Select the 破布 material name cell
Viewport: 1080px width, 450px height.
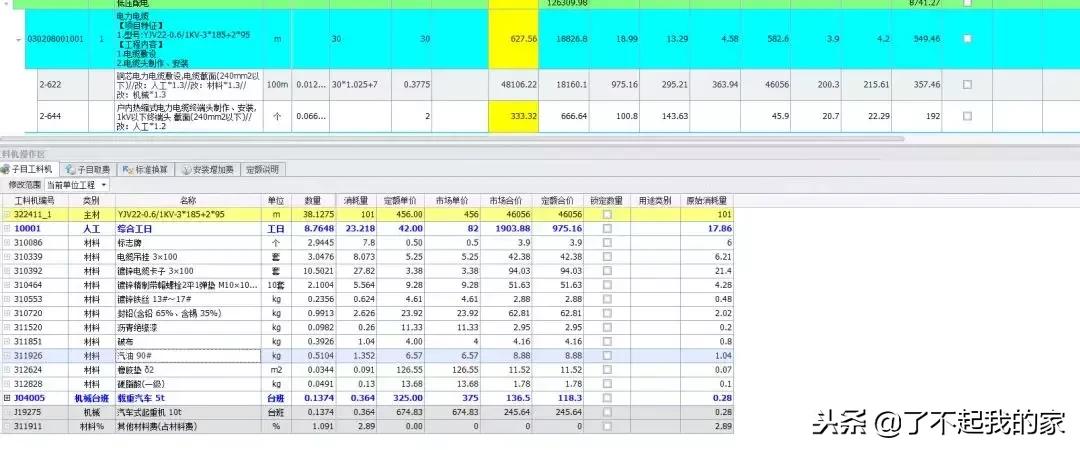pyautogui.click(x=188, y=341)
